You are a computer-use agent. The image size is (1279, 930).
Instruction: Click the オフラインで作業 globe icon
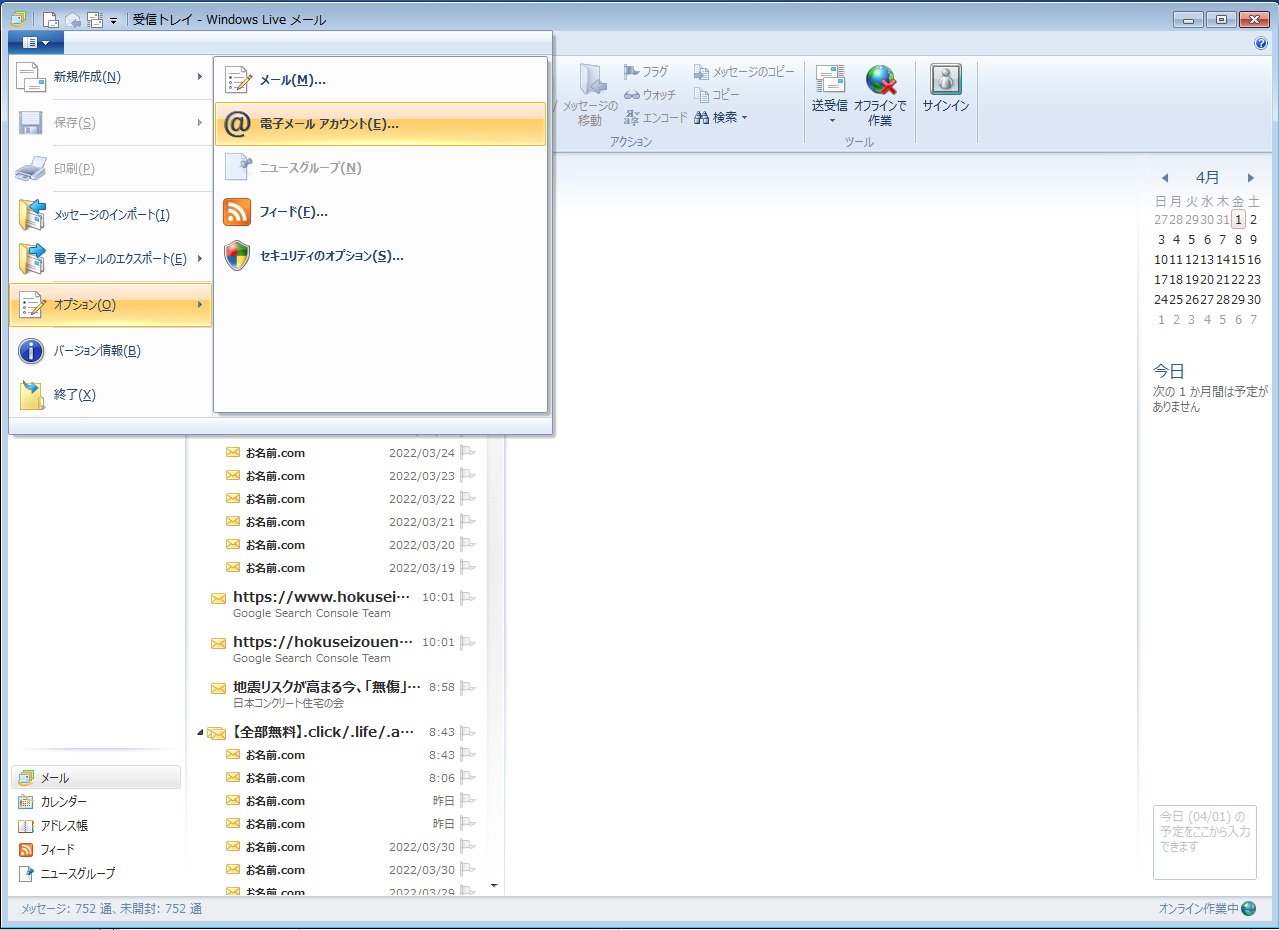(880, 80)
